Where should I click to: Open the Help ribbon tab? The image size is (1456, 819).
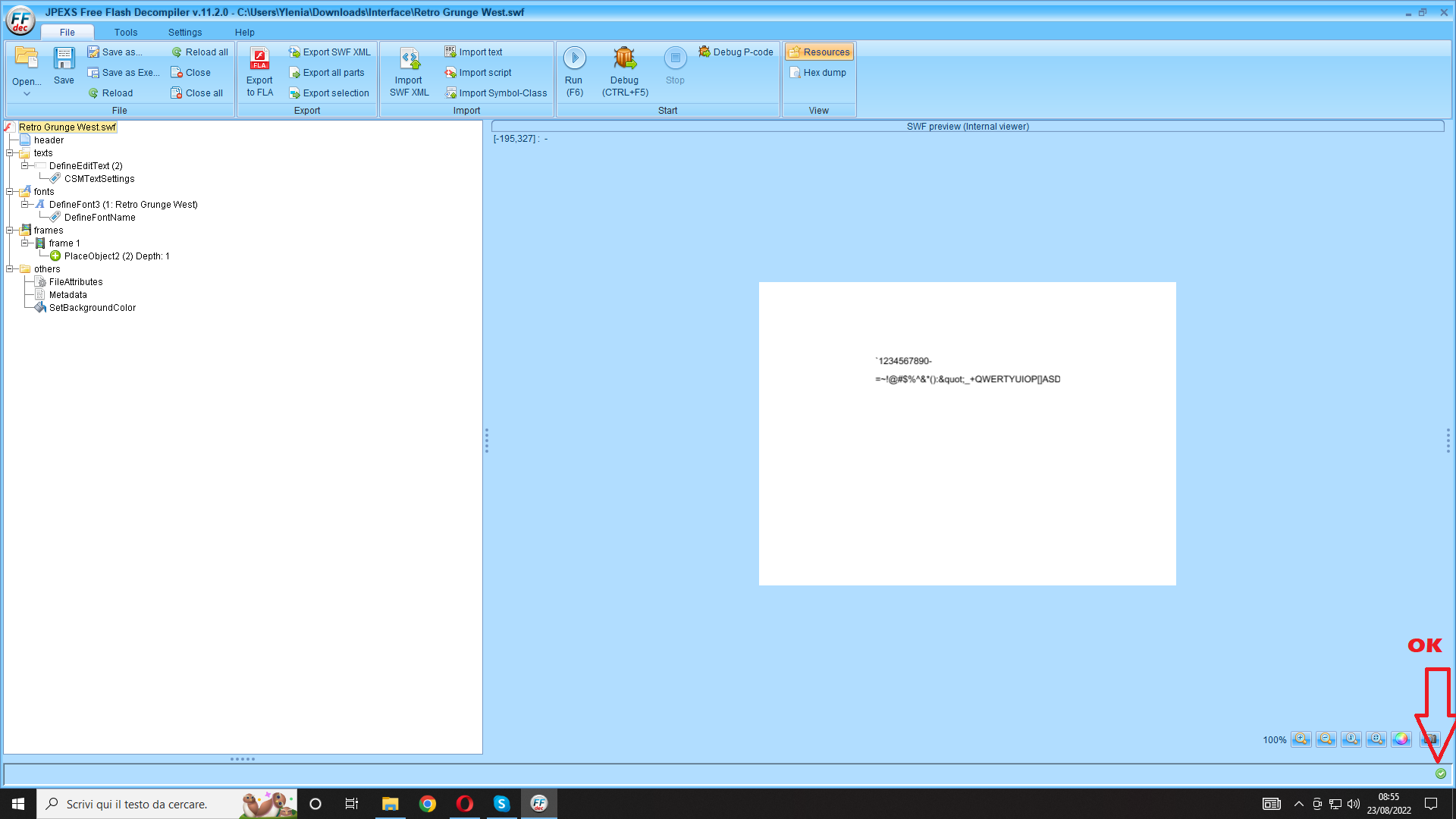(x=245, y=32)
